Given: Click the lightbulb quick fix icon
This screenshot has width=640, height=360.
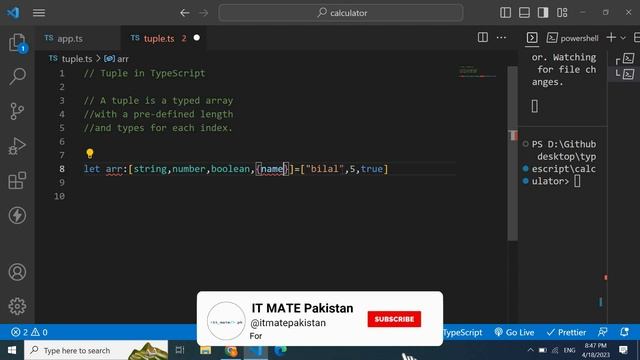Looking at the screenshot, I should 90,153.
